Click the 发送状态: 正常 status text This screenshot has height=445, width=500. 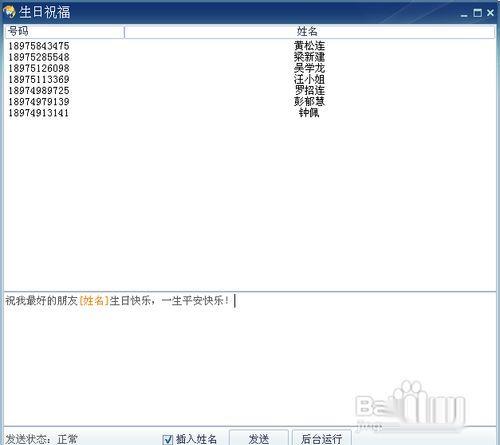tap(42, 439)
